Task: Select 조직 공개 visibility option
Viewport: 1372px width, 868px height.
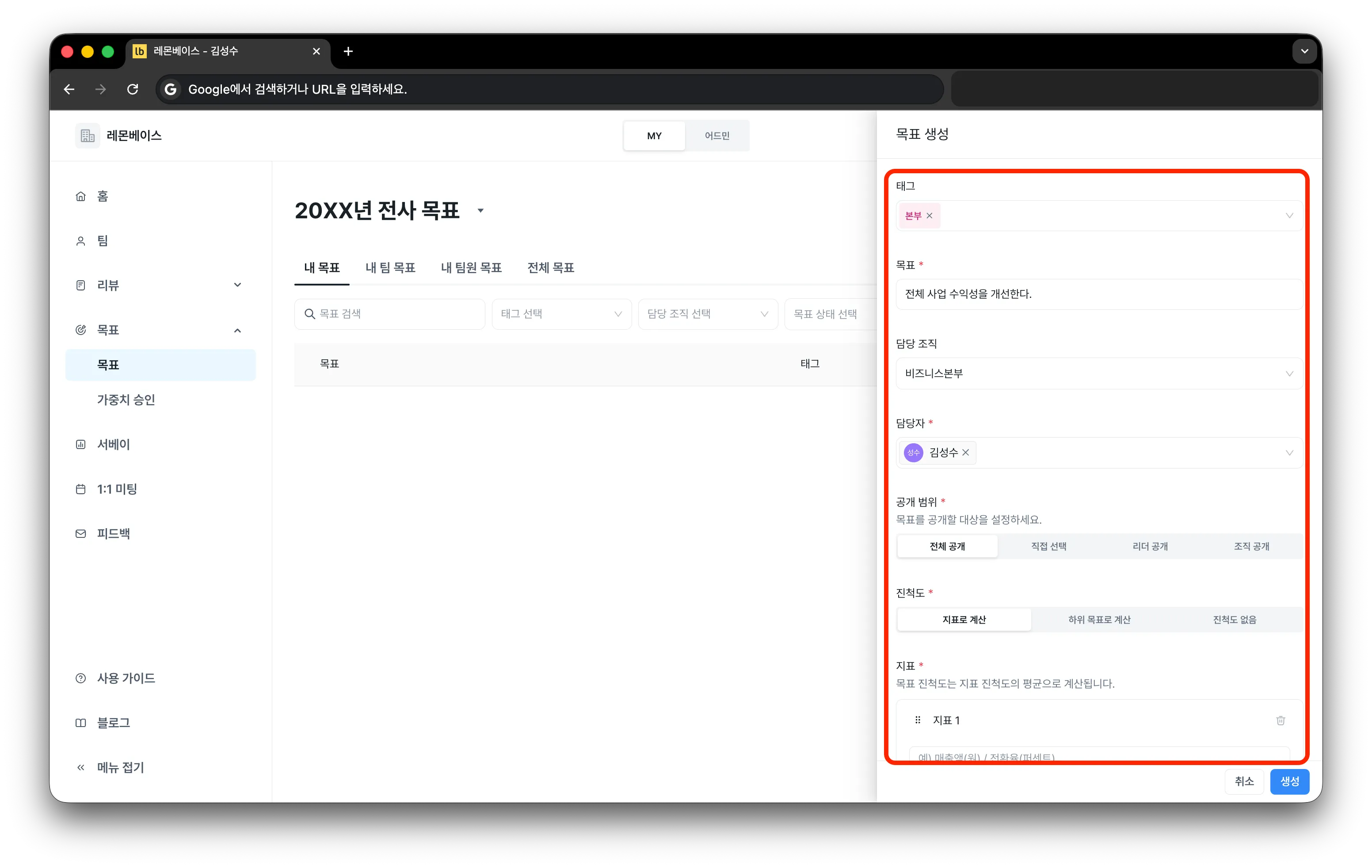Action: pyautogui.click(x=1251, y=546)
